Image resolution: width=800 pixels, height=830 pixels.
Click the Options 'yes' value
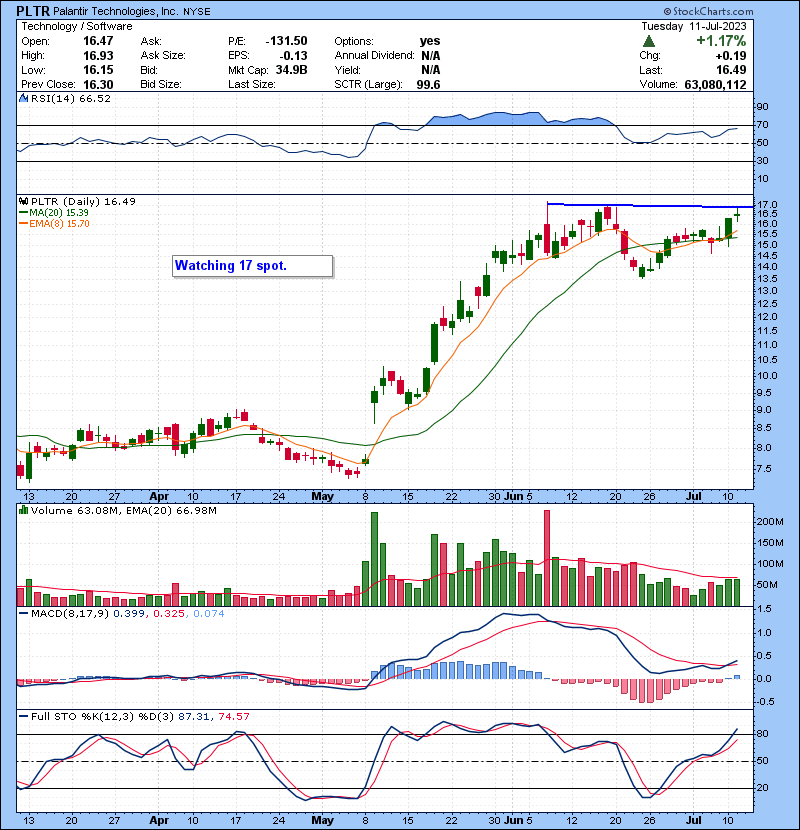pyautogui.click(x=431, y=41)
